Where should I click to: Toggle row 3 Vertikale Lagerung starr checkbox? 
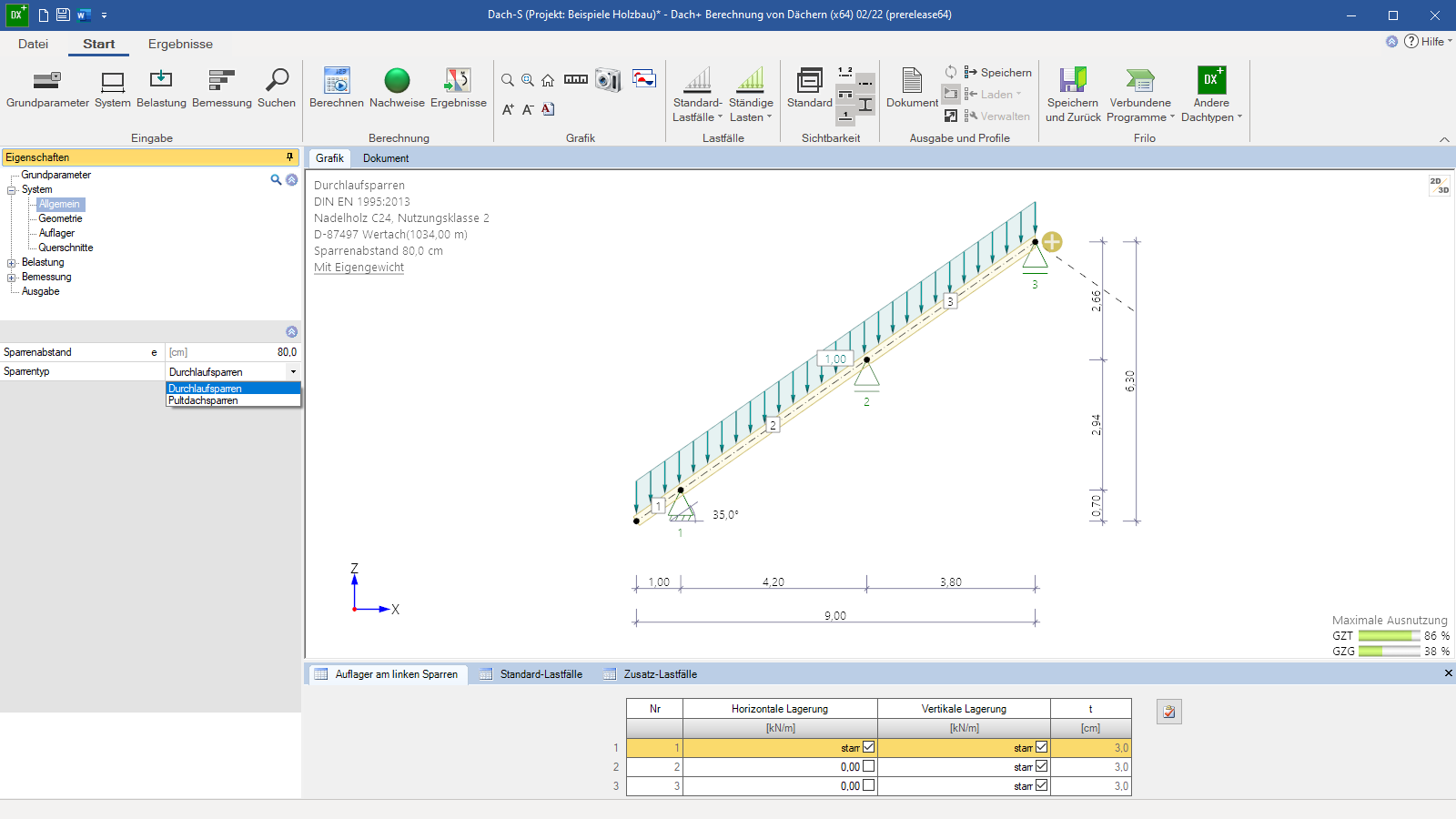point(1041,785)
